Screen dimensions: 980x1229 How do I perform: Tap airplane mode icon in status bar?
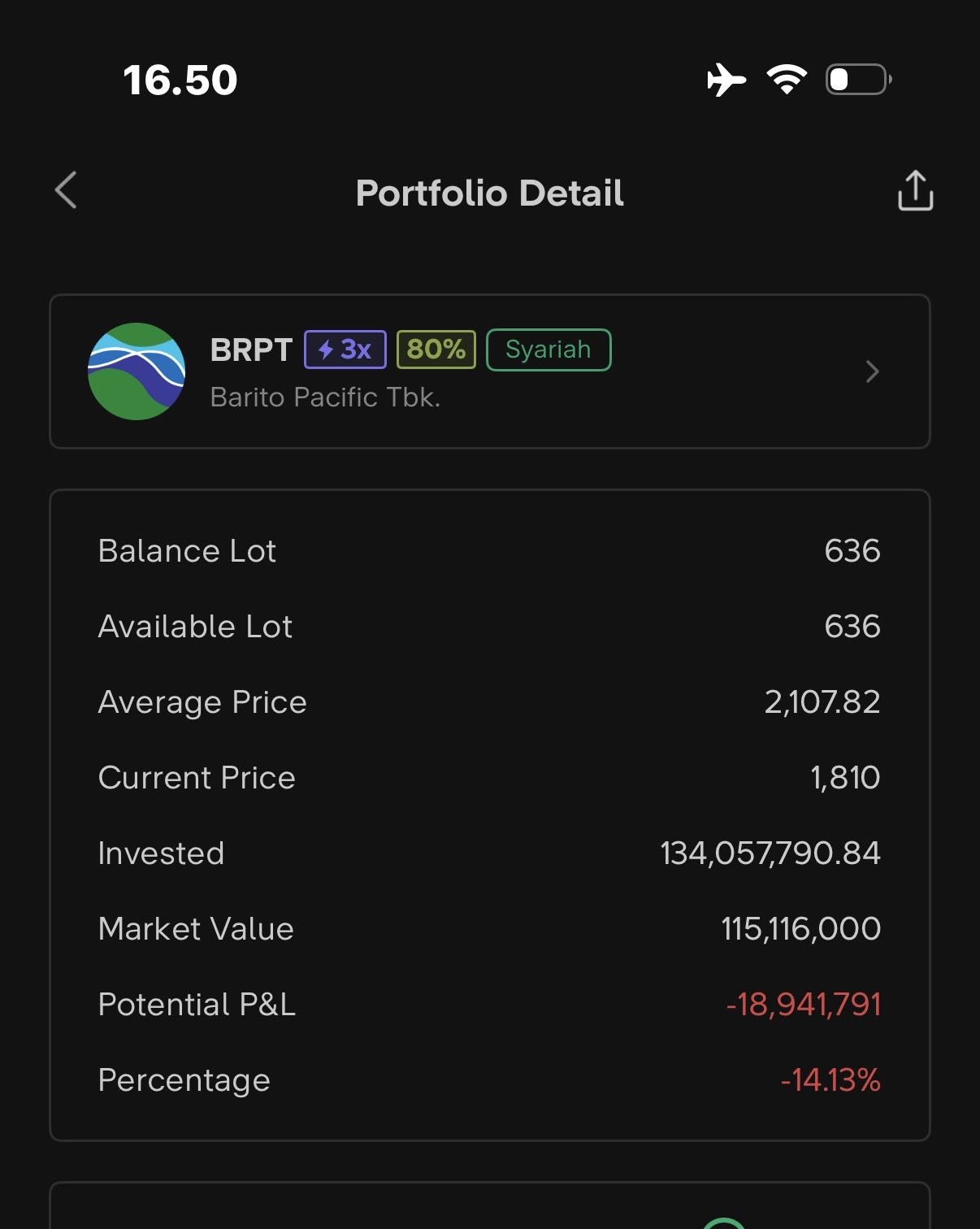(x=726, y=80)
